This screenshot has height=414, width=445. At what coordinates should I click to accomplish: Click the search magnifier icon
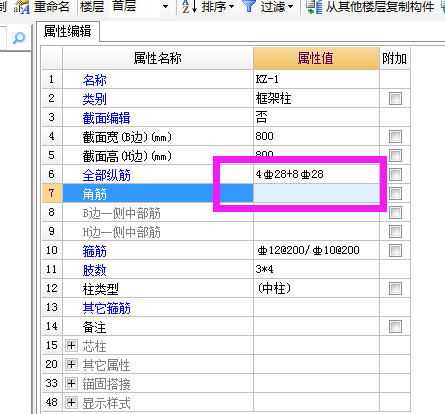point(19,38)
